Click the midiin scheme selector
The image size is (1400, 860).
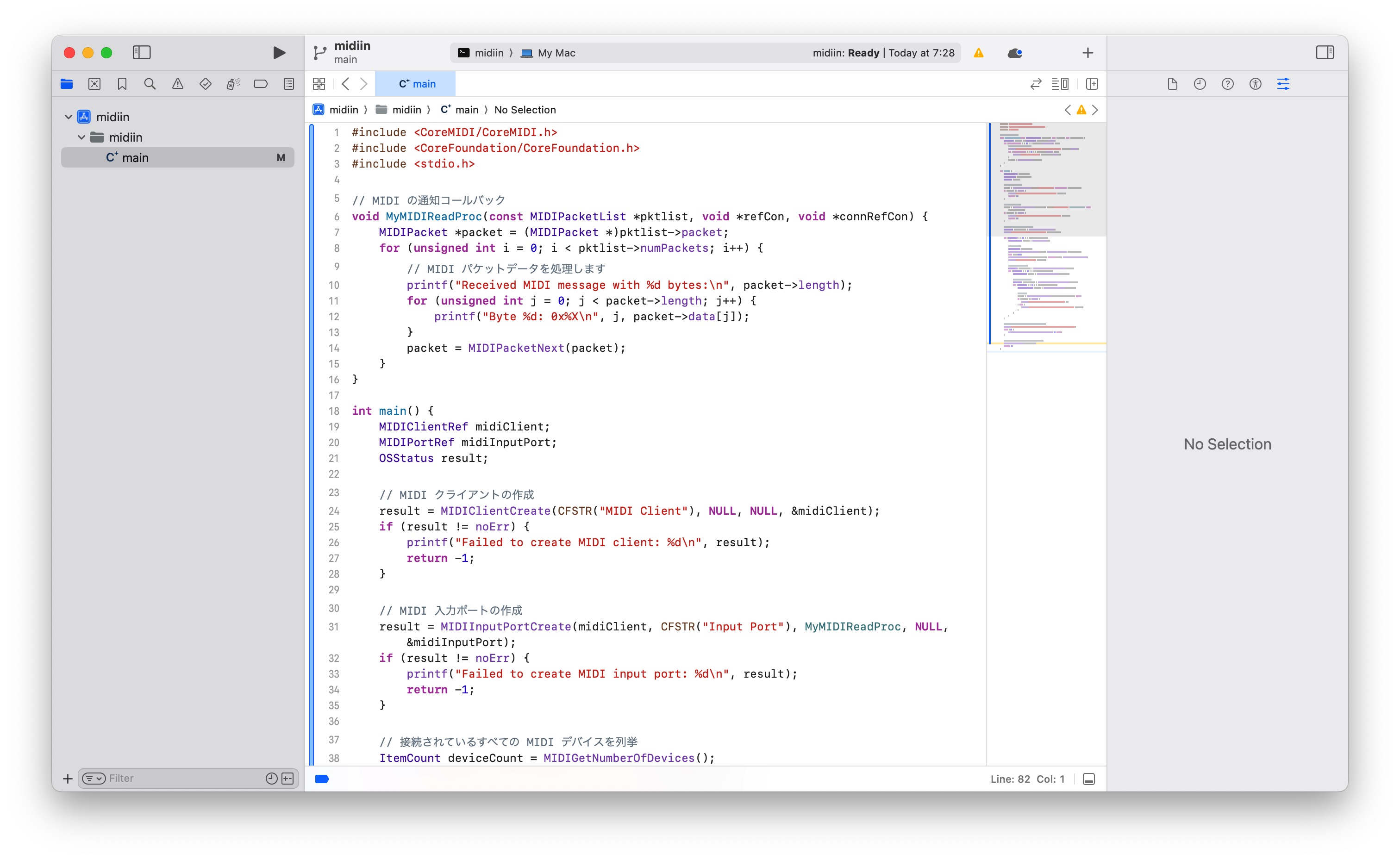pyautogui.click(x=481, y=53)
